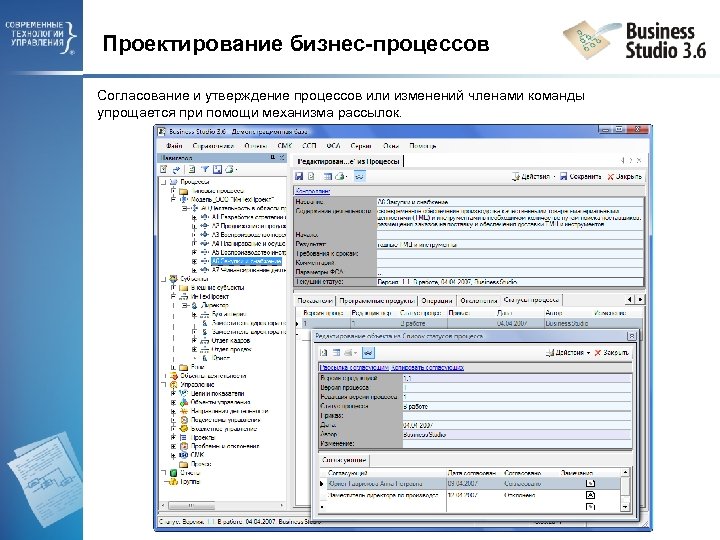
Task: Open the СМК menu
Action: 285,146
